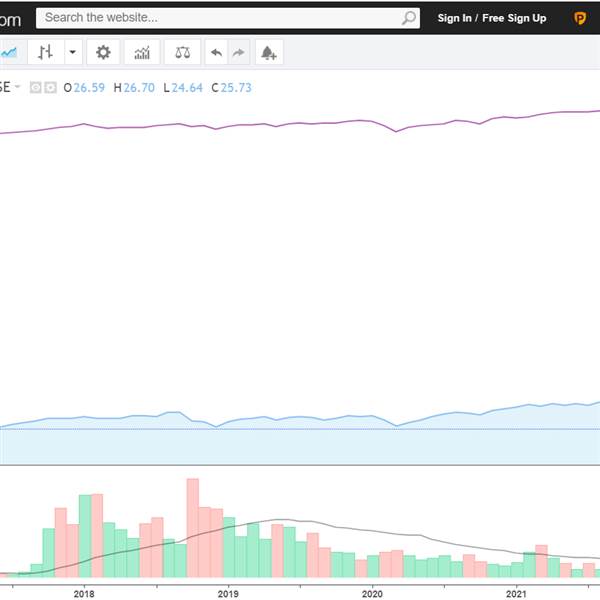Image resolution: width=600 pixels, height=600 pixels.
Task: Open series format settings icon
Action: (50, 88)
